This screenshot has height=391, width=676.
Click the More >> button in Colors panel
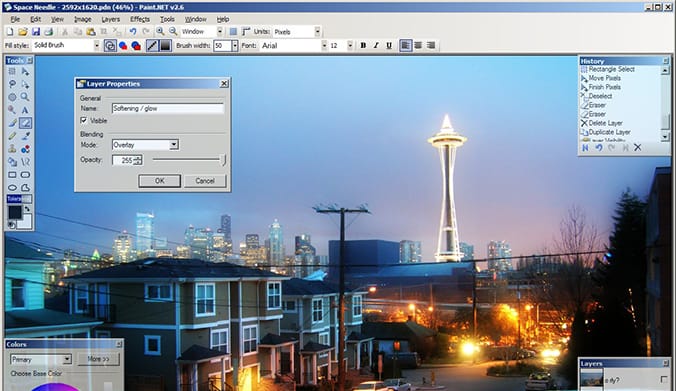tap(98, 359)
